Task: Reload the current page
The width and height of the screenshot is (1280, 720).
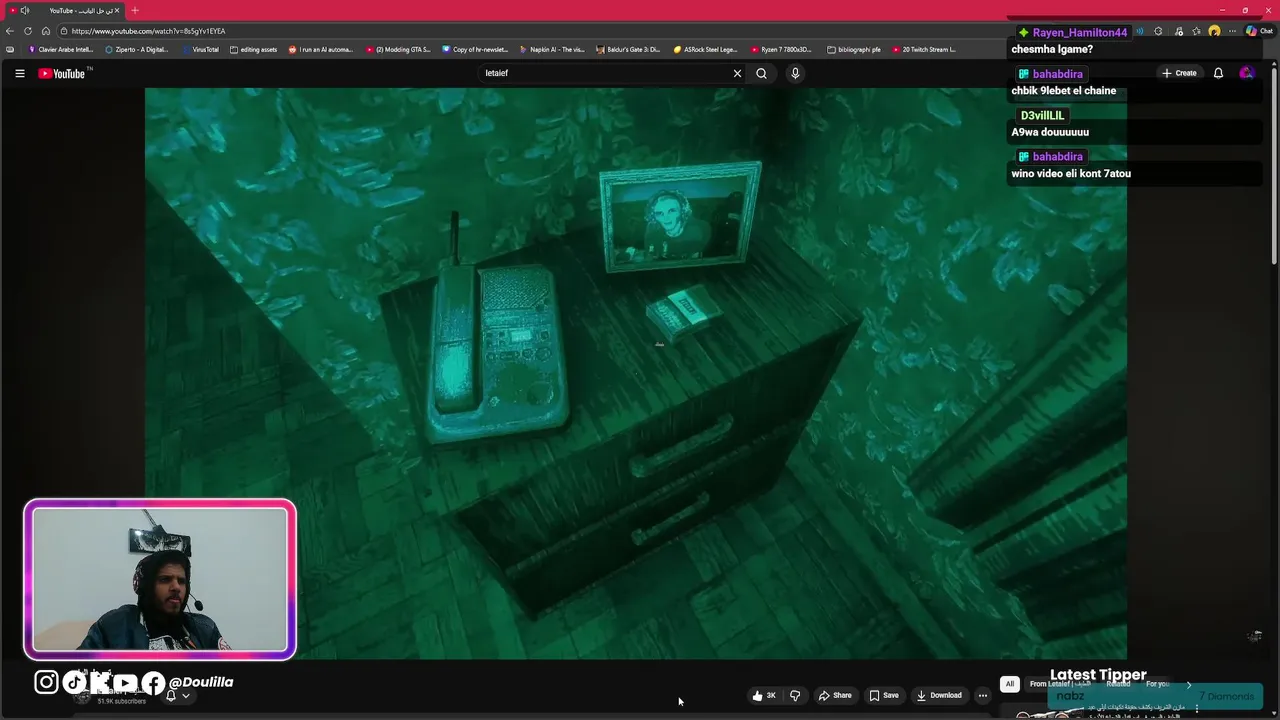Action: coord(27,31)
